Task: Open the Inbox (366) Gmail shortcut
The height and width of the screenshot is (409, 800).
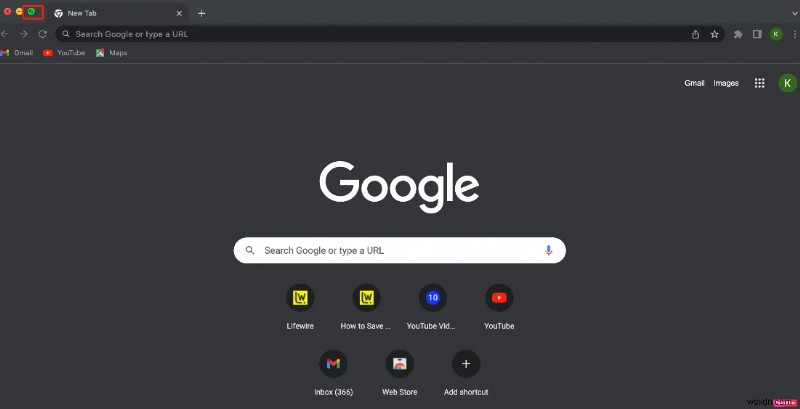Action: pos(333,373)
